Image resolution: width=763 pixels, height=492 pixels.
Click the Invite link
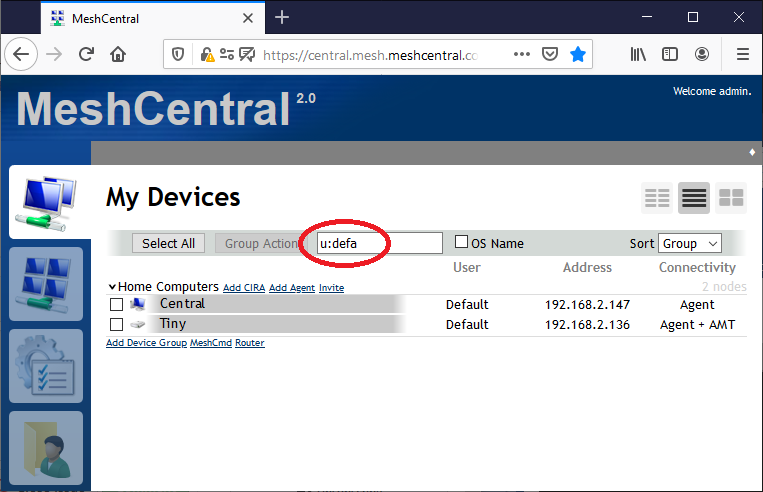coord(331,288)
